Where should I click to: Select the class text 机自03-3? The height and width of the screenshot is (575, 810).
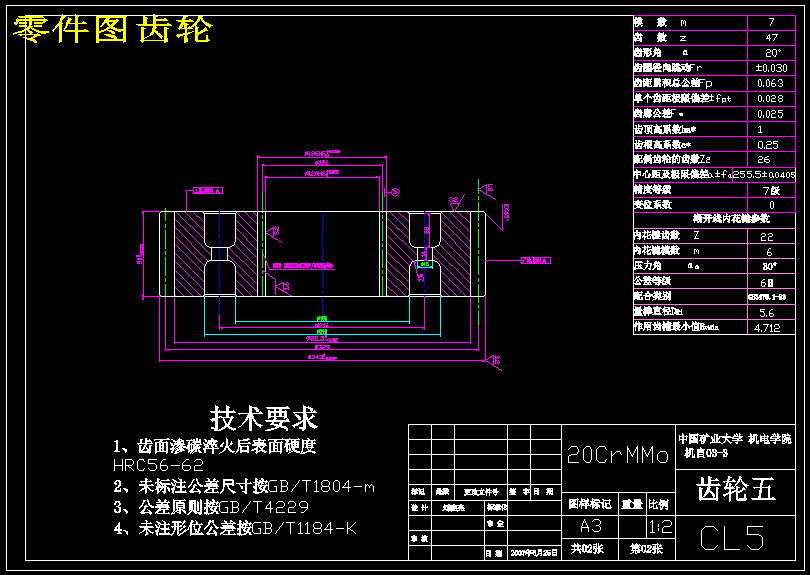tap(706, 454)
